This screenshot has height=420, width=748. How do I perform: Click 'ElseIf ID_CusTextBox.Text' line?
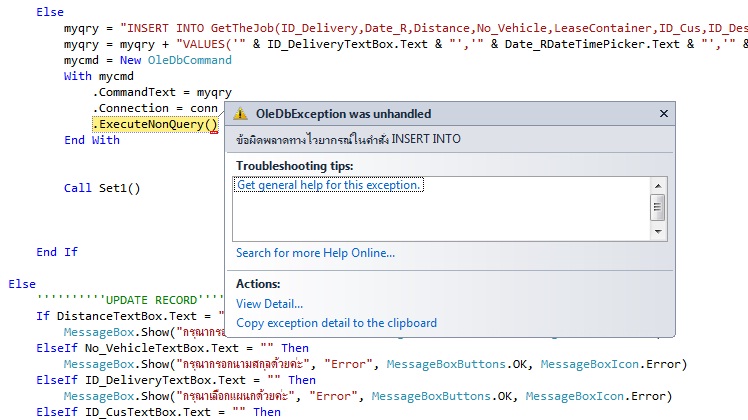click(x=158, y=412)
